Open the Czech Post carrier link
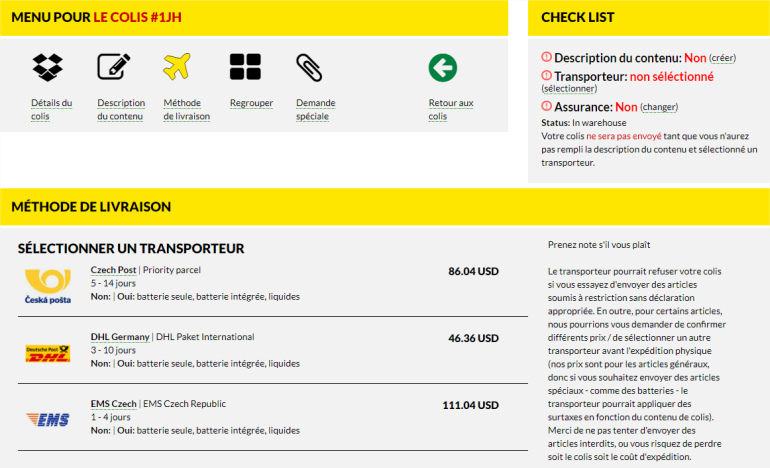The height and width of the screenshot is (468, 770). (113, 270)
